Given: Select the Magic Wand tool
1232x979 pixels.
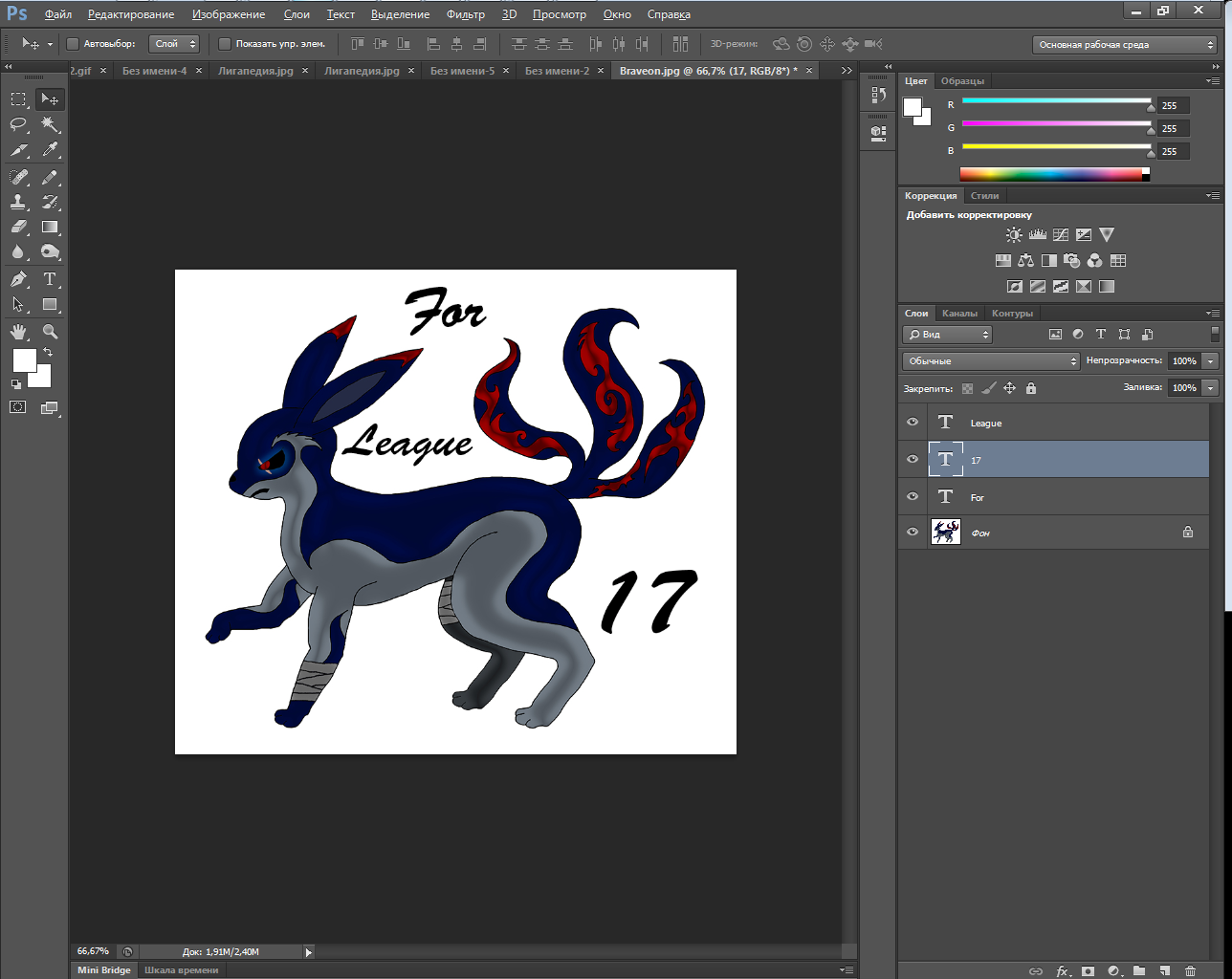Looking at the screenshot, I should click(50, 125).
